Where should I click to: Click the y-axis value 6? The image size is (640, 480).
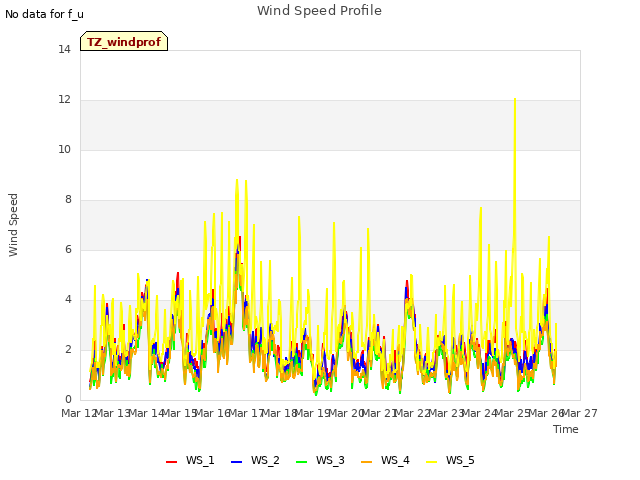coord(68,249)
